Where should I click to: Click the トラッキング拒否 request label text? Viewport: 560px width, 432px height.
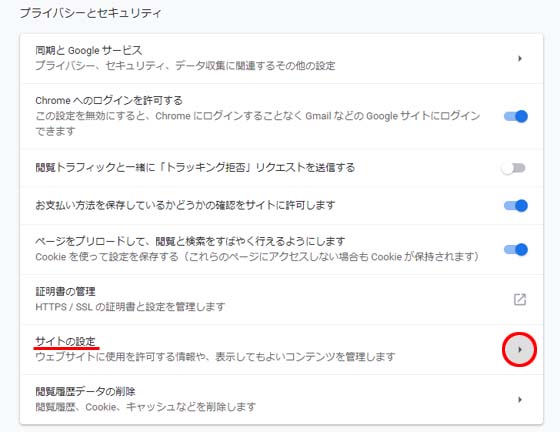tap(195, 167)
